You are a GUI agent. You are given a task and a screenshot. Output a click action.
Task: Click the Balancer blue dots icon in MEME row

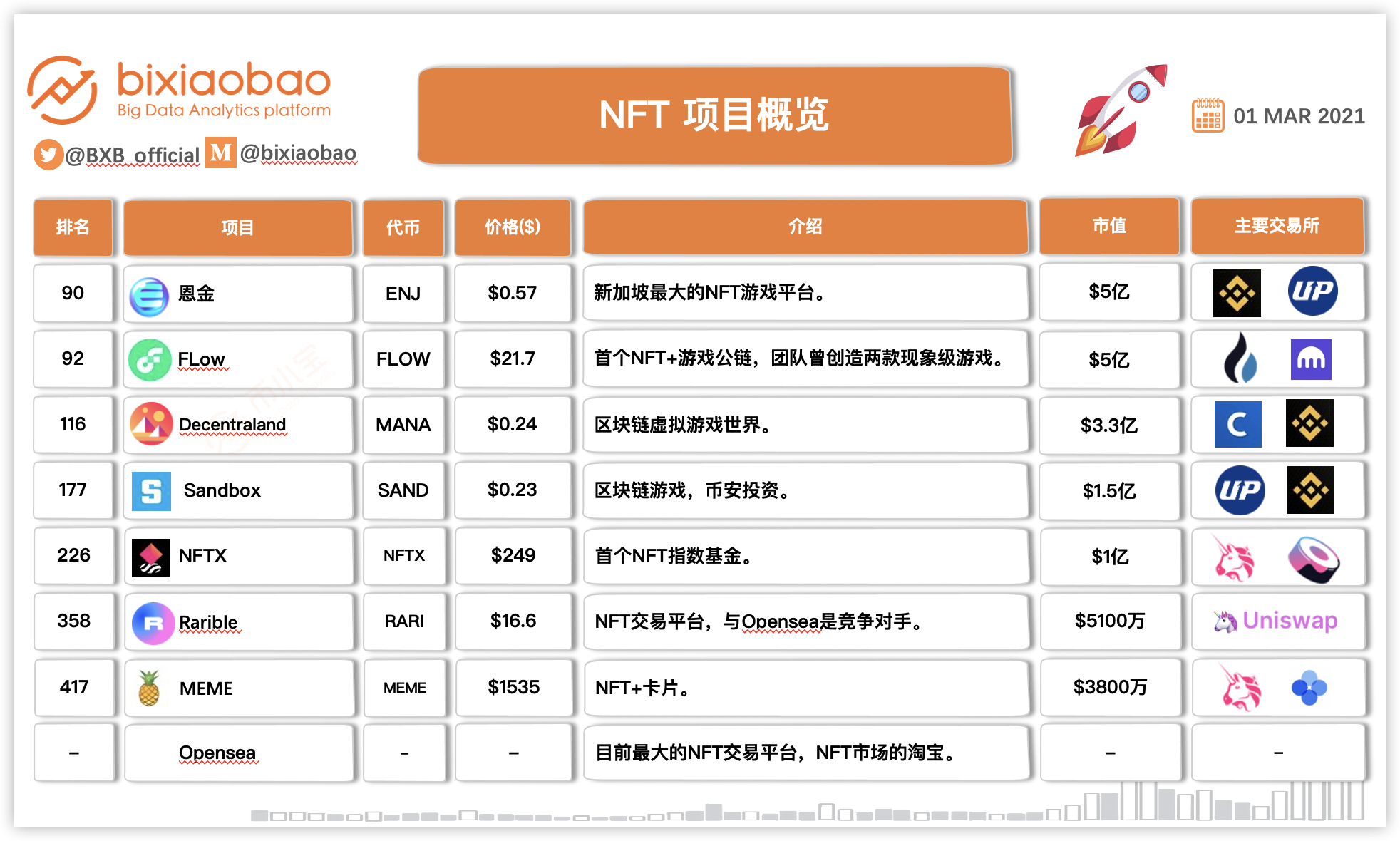tap(1309, 688)
